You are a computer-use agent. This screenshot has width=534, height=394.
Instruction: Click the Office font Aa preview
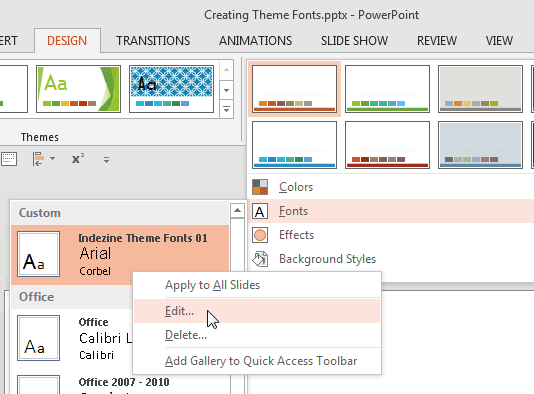[38, 338]
